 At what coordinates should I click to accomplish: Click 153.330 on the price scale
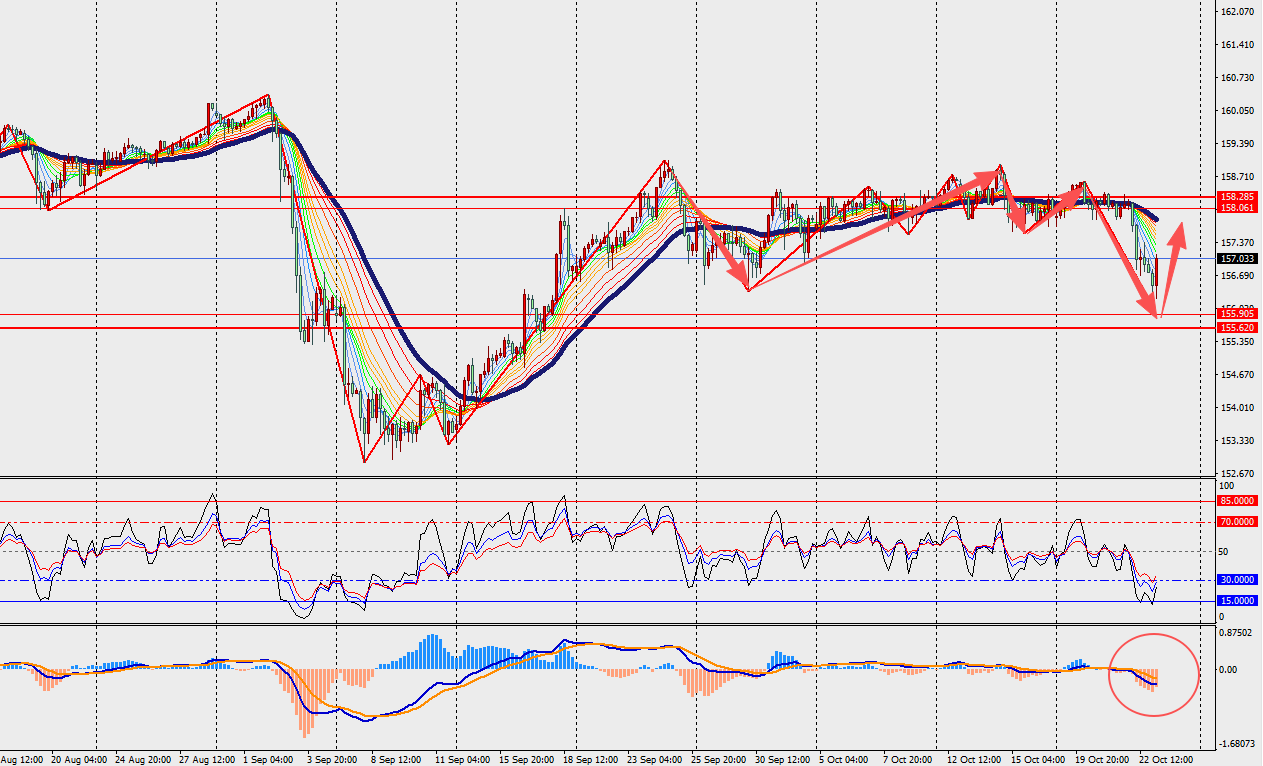(x=1238, y=441)
